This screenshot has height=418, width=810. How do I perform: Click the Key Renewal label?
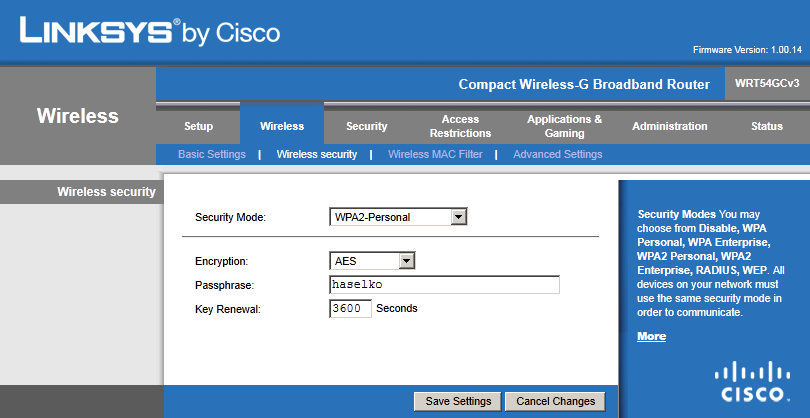228,309
